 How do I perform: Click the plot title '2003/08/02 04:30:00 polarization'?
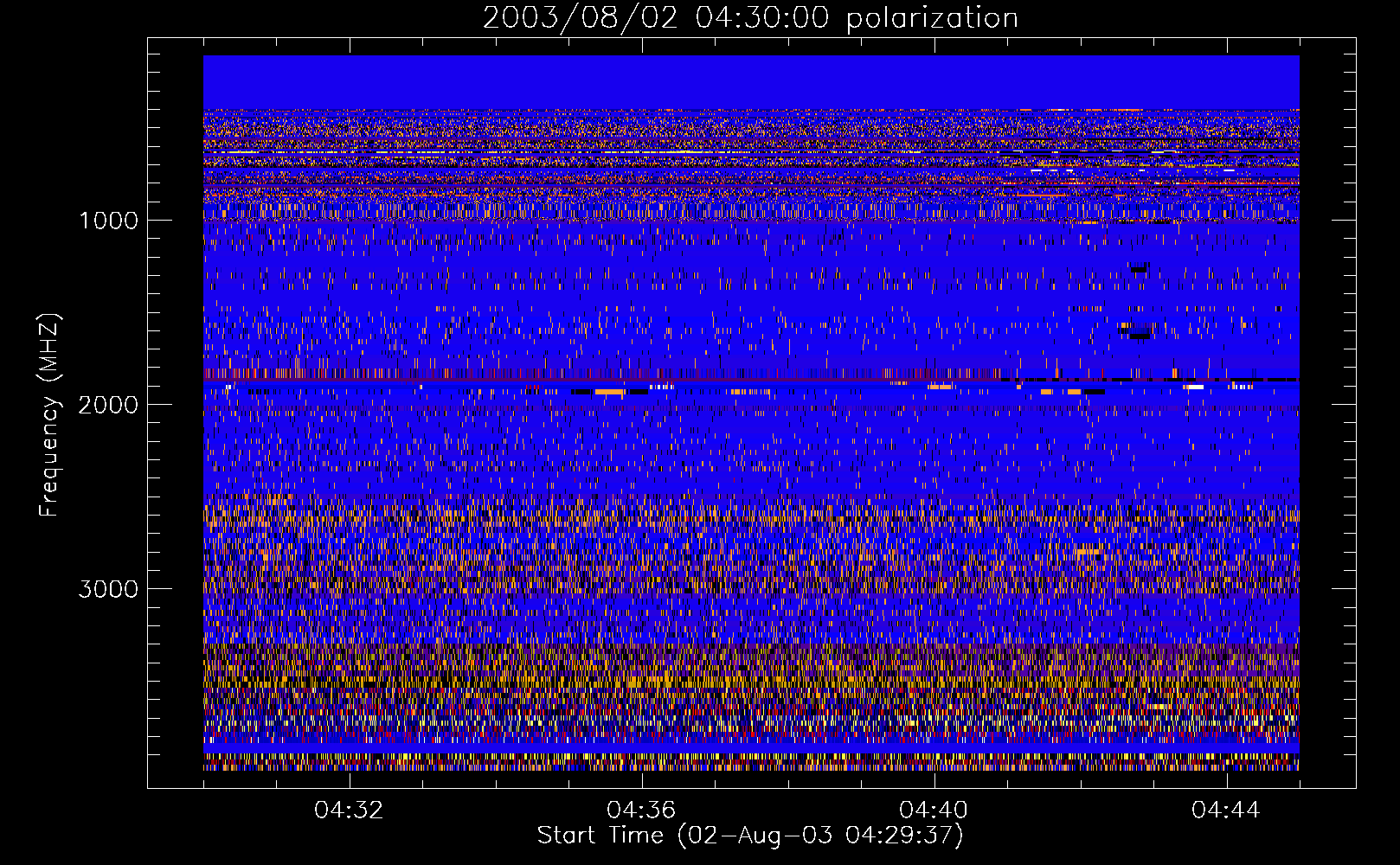click(750, 18)
